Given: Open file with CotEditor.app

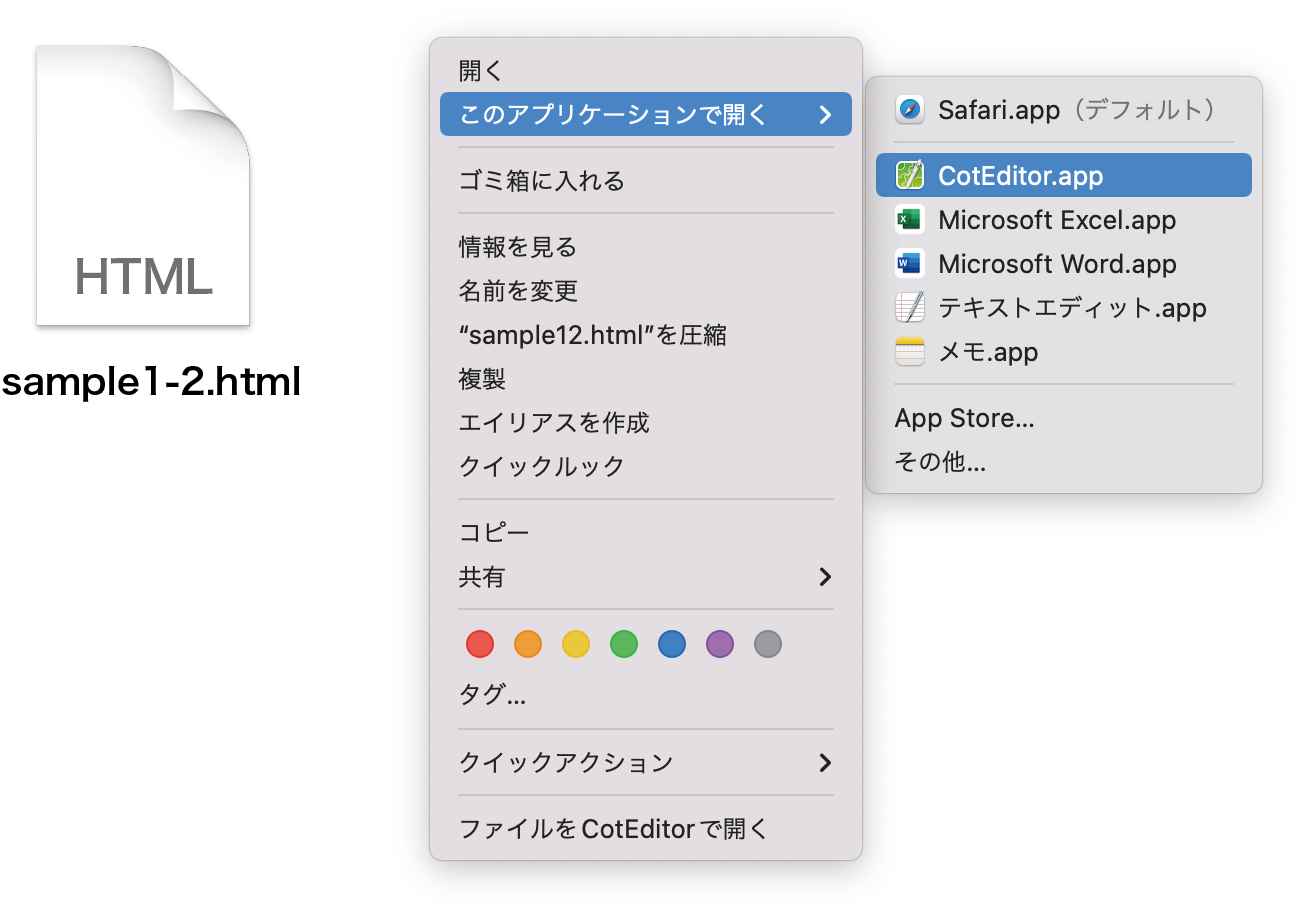Looking at the screenshot, I should (x=1064, y=175).
